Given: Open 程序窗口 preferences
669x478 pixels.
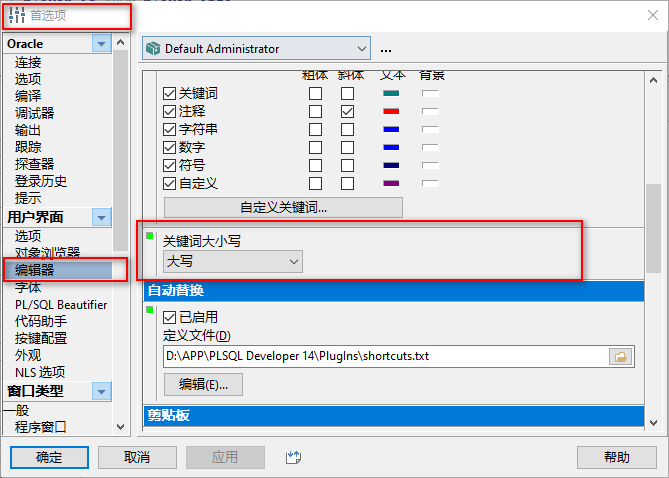Looking at the screenshot, I should [41, 427].
